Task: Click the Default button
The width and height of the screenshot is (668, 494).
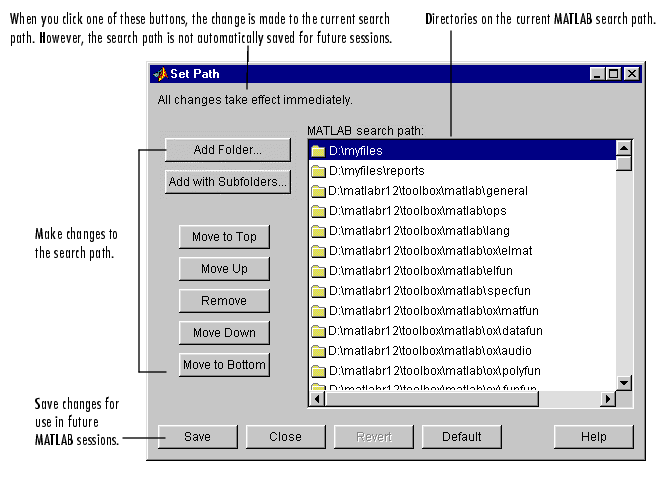Action: point(462,437)
